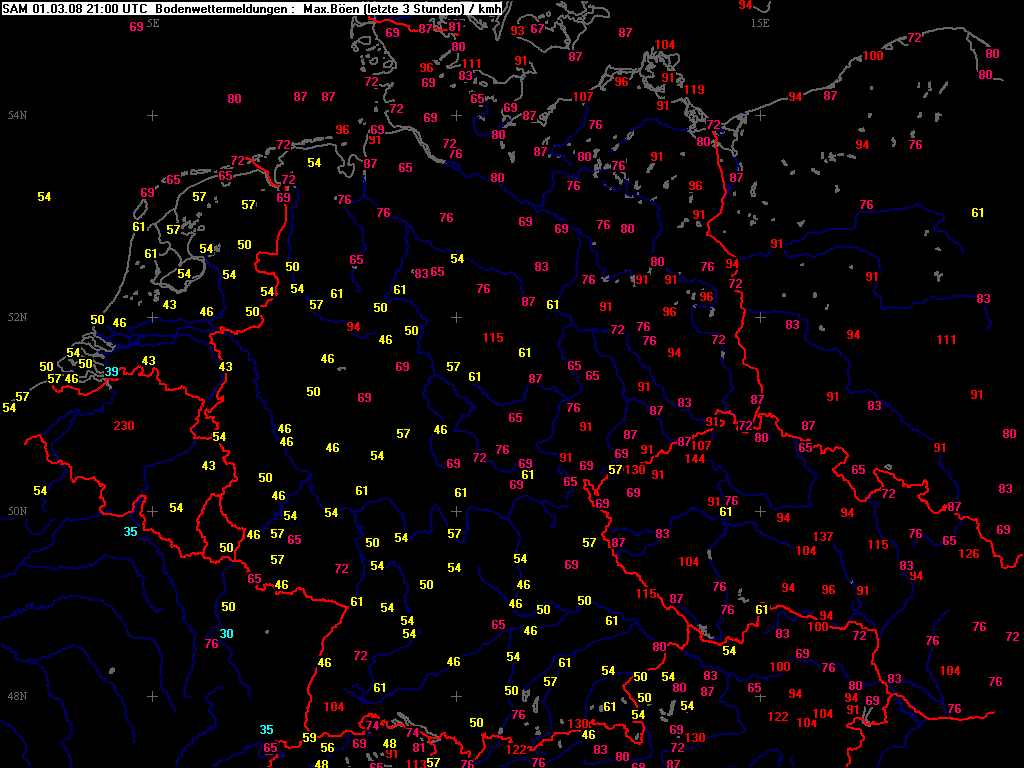This screenshot has height=768, width=1024.
Task: Select the 93 gust reading
Action: click(x=517, y=31)
